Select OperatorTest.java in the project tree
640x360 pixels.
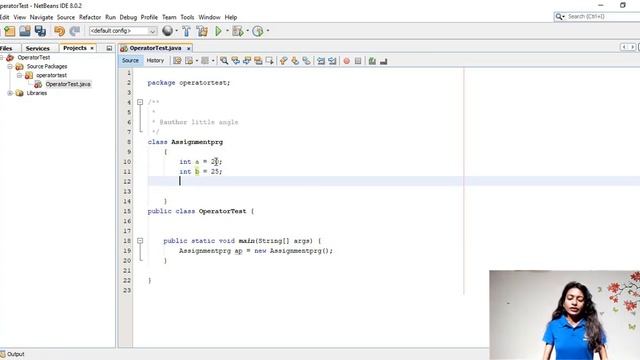tap(68, 84)
